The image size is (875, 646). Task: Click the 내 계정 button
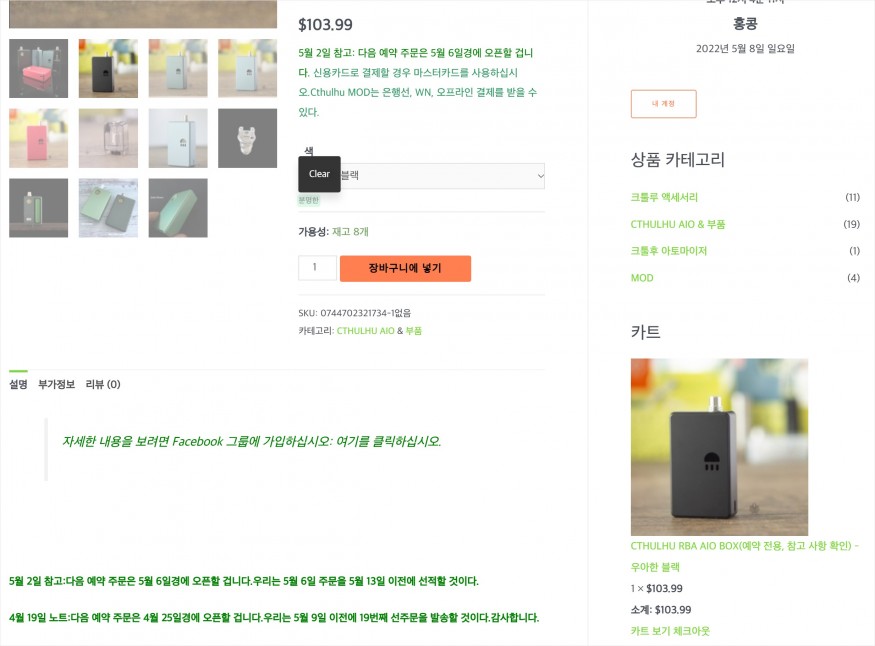coord(664,104)
